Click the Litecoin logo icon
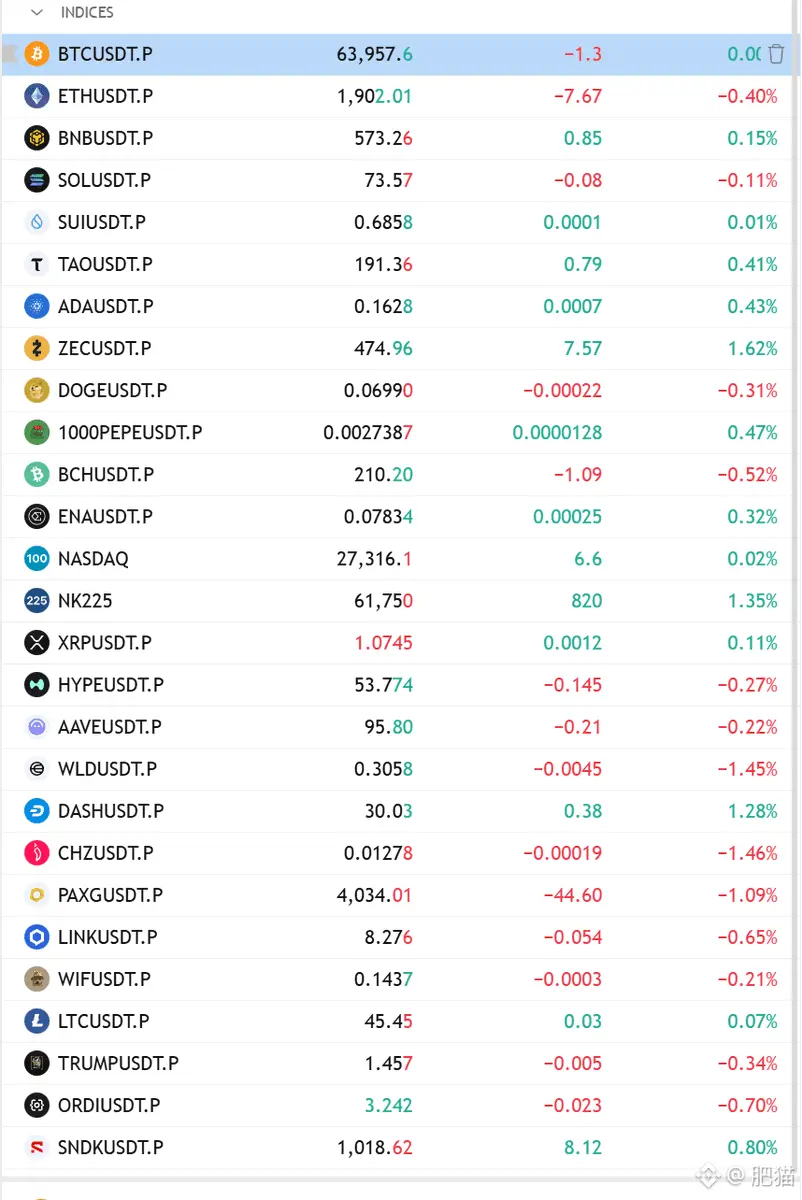The width and height of the screenshot is (802, 1200). tap(37, 1021)
